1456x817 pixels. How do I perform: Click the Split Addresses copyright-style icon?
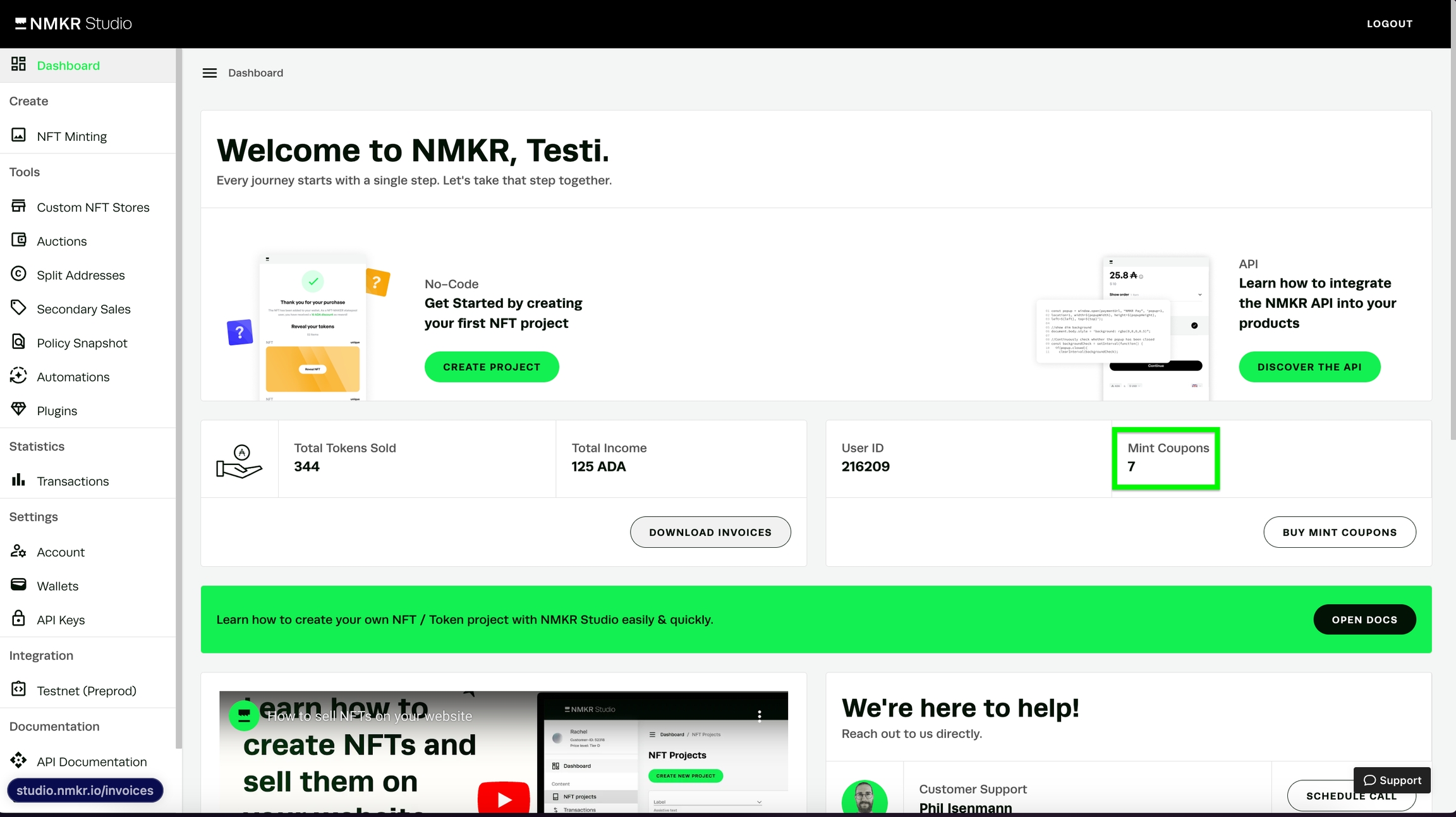pyautogui.click(x=18, y=274)
